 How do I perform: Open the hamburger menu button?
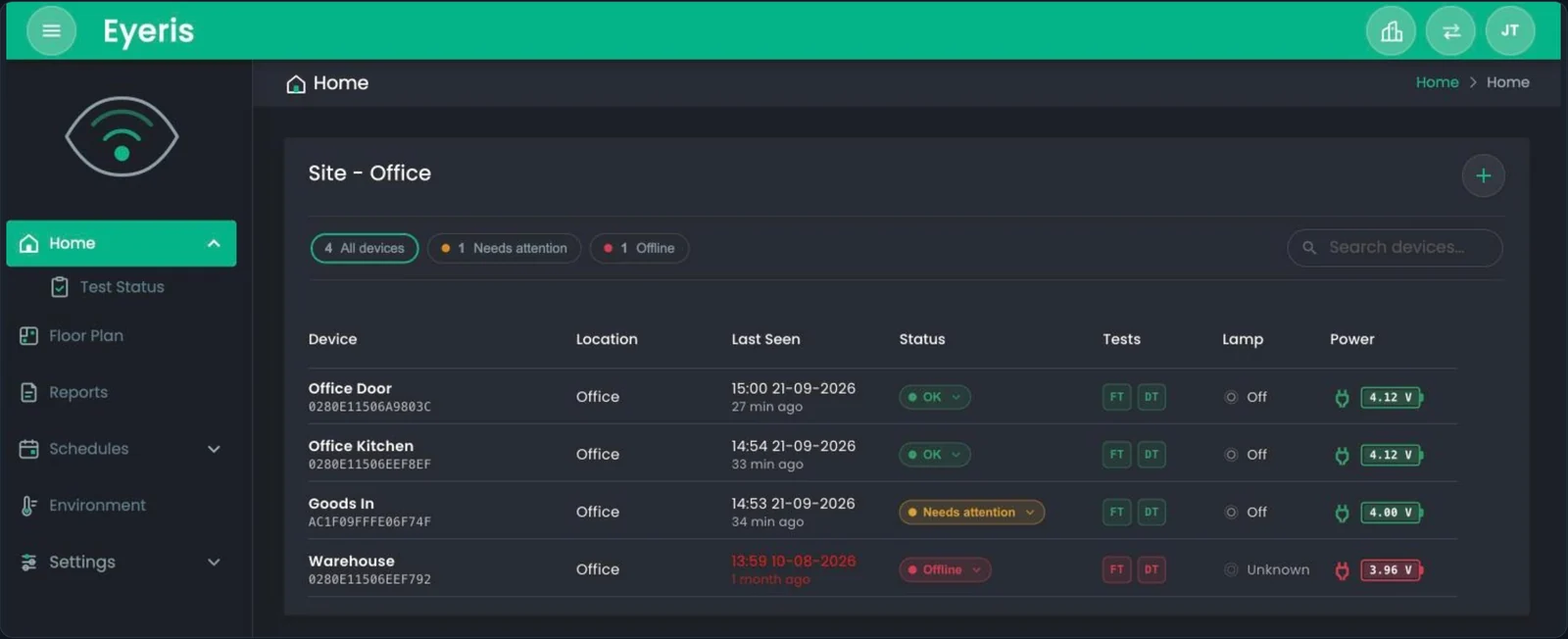tap(51, 31)
